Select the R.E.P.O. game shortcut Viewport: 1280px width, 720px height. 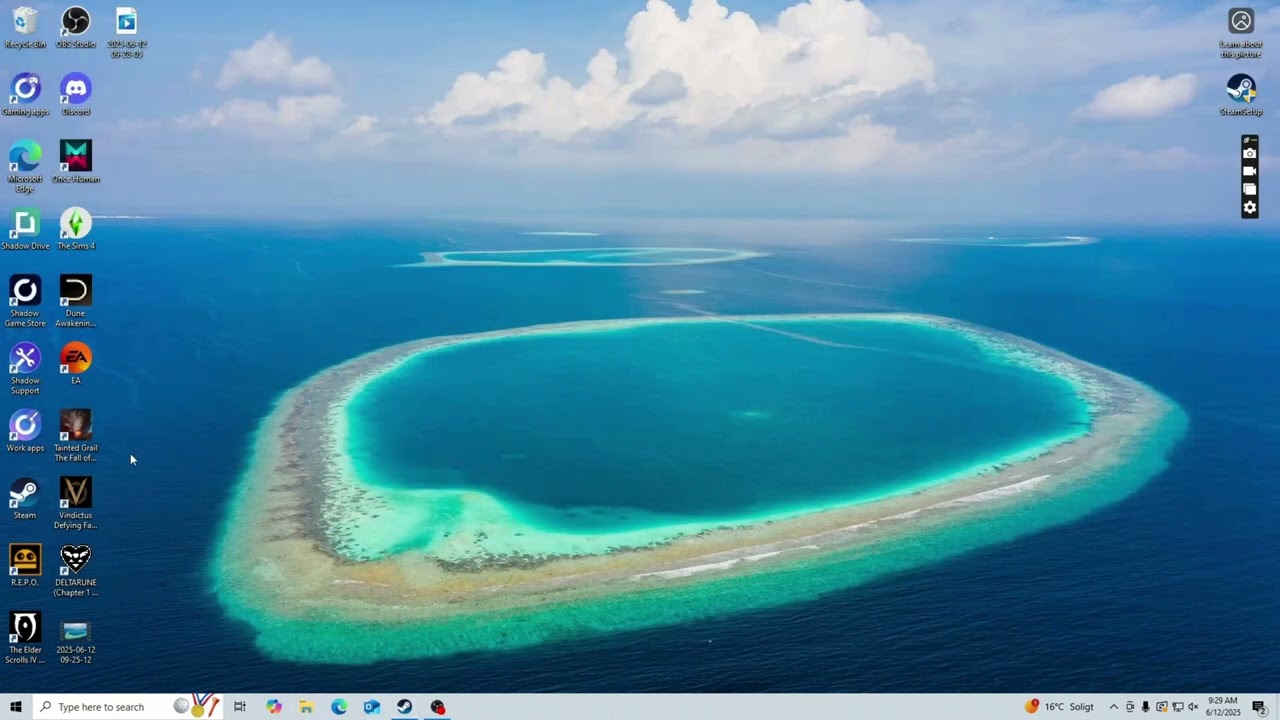click(x=25, y=565)
